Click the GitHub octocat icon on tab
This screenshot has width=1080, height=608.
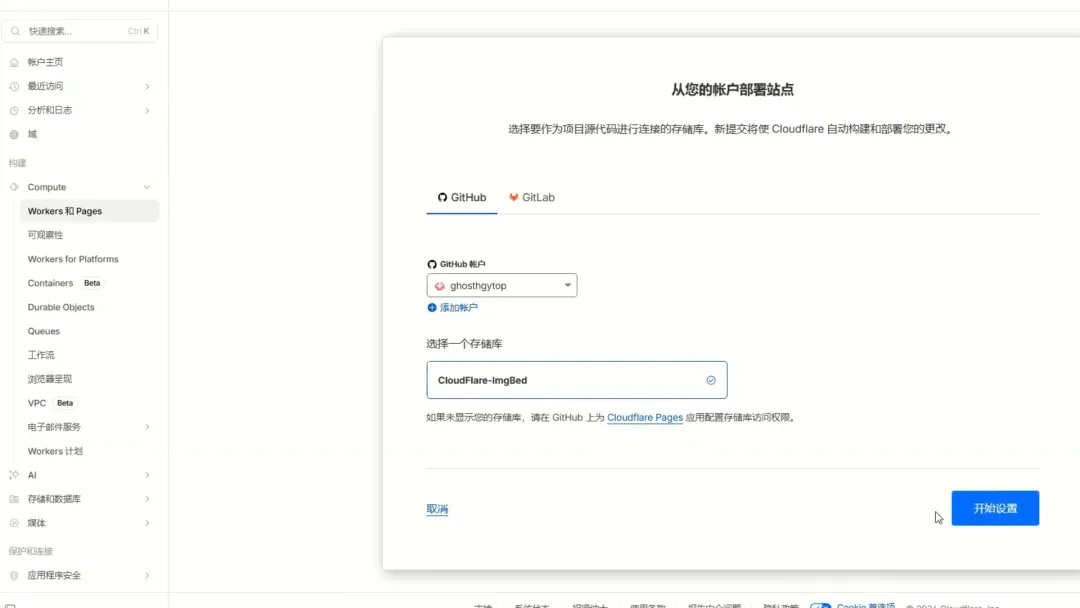pos(441,196)
